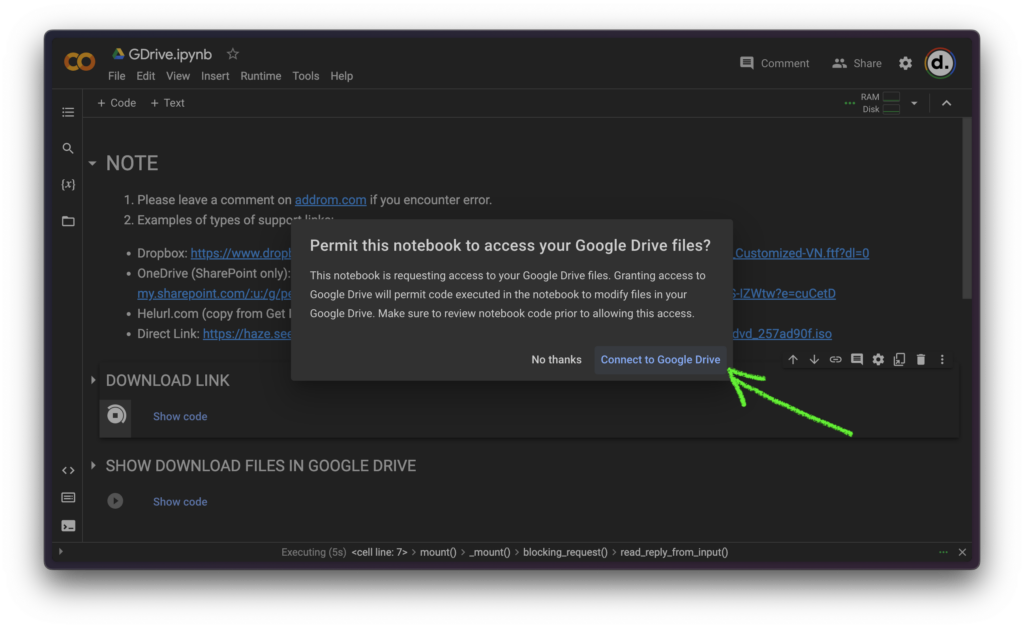Mirror the cell in a tab
The height and width of the screenshot is (628, 1024).
point(899,360)
